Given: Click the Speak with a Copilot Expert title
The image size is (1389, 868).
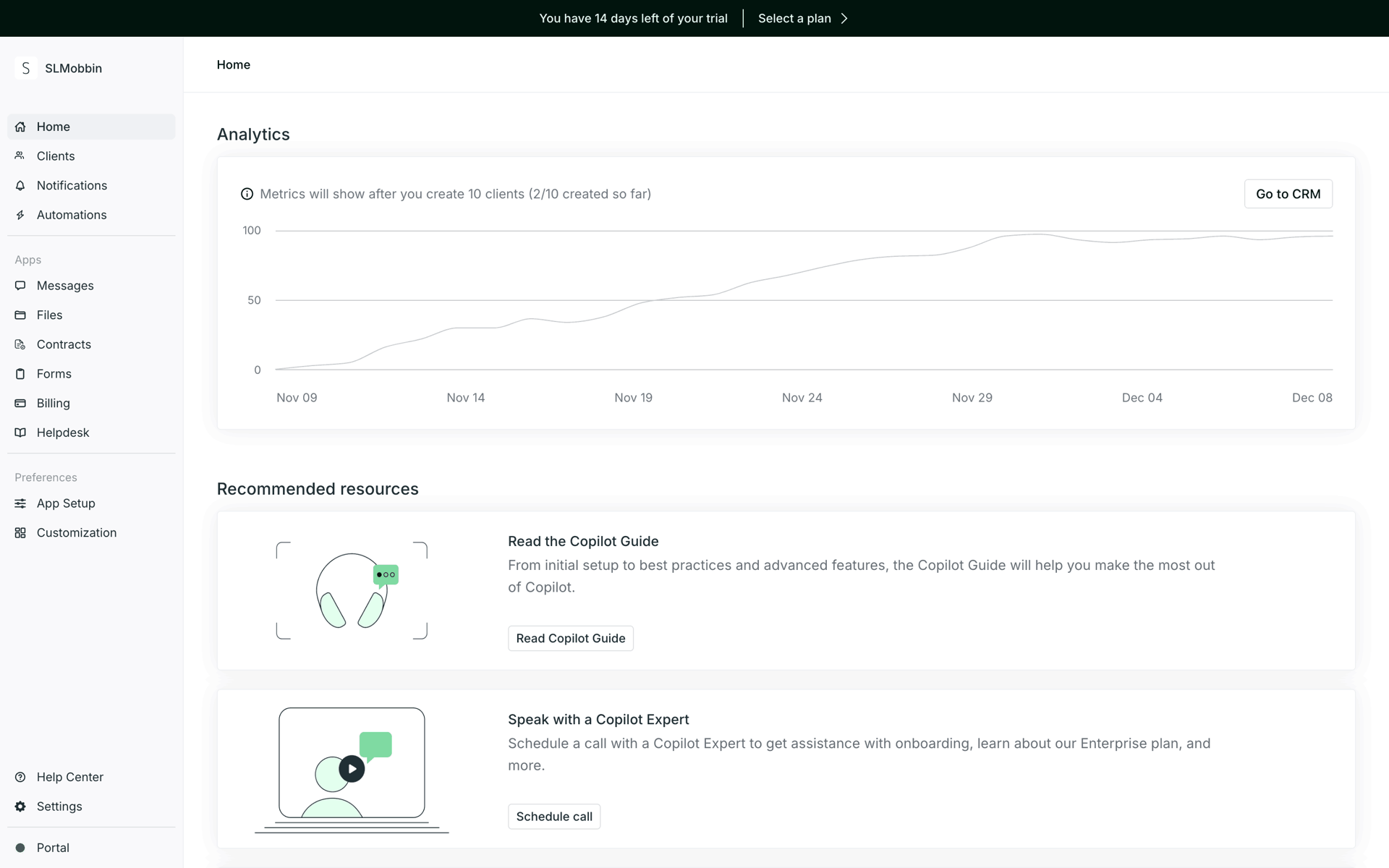Looking at the screenshot, I should click(x=598, y=720).
